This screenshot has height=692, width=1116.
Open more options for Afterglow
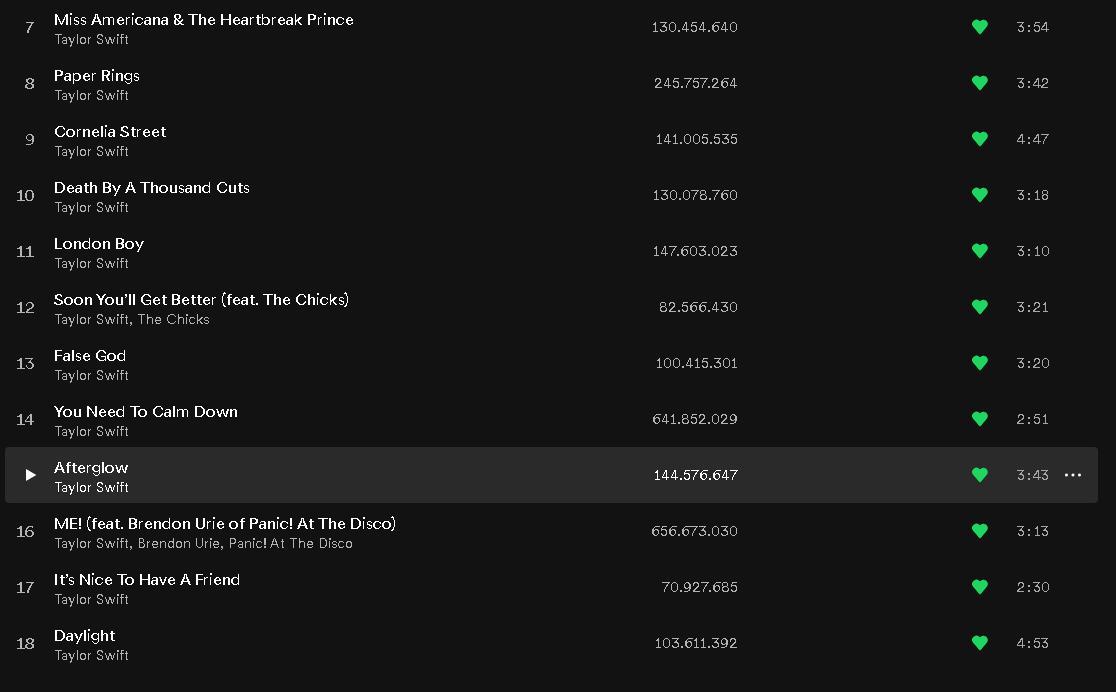pos(1073,475)
